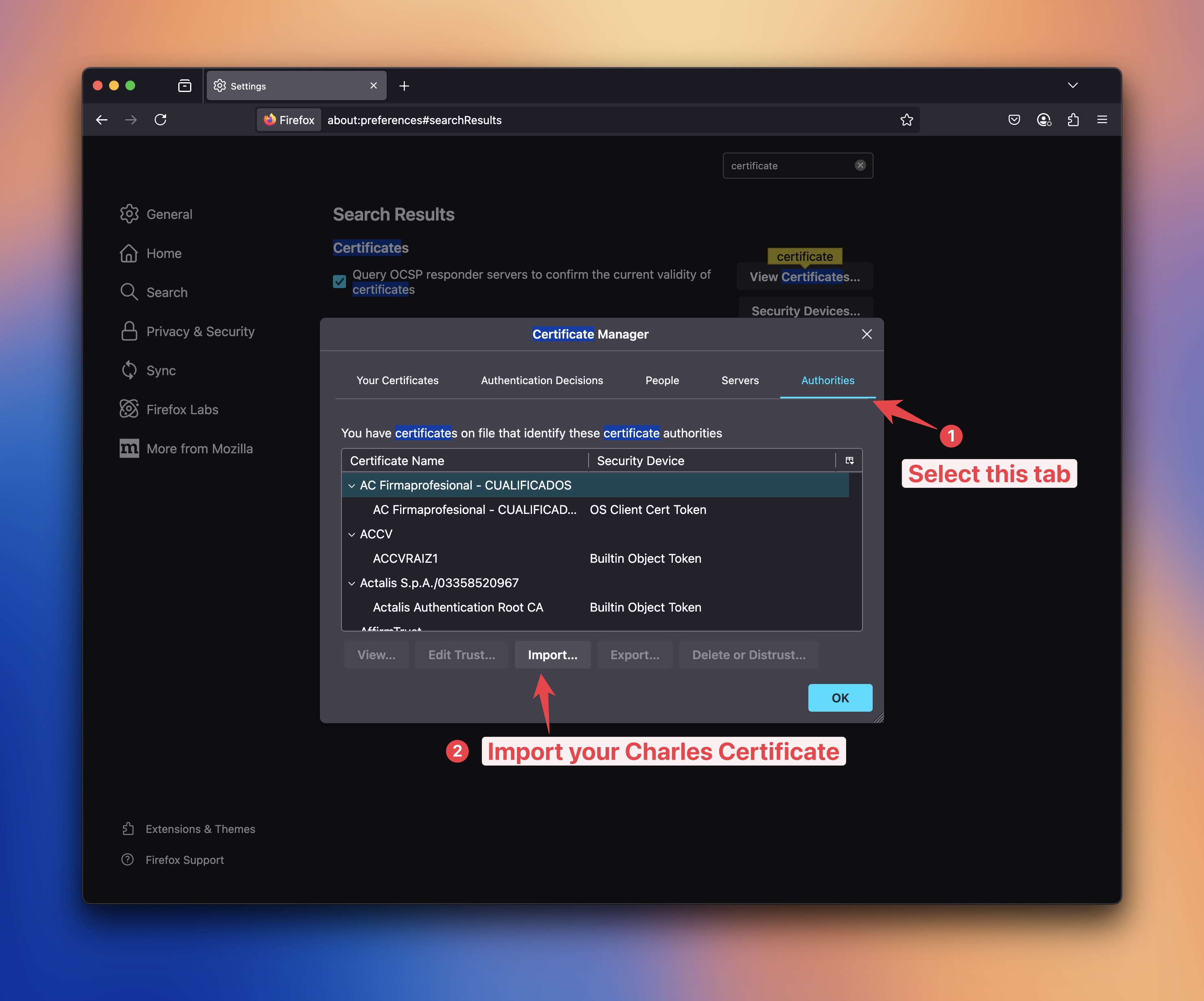
Task: Close the Settings tab
Action: pyautogui.click(x=374, y=85)
